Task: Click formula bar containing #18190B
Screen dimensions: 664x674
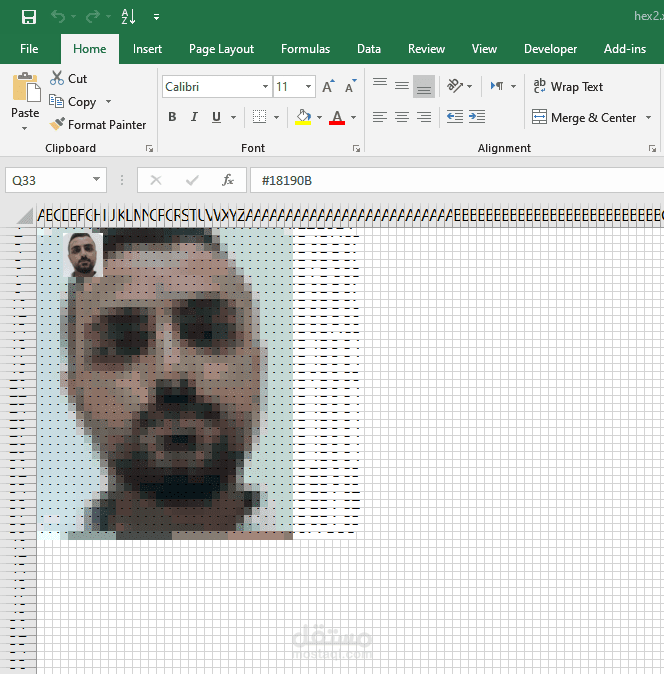Action: coord(457,180)
